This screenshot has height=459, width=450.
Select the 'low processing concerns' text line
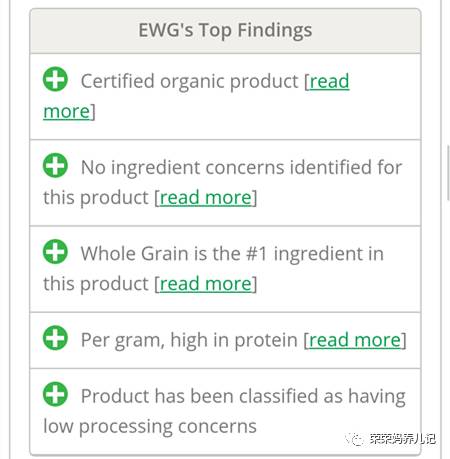click(150, 427)
